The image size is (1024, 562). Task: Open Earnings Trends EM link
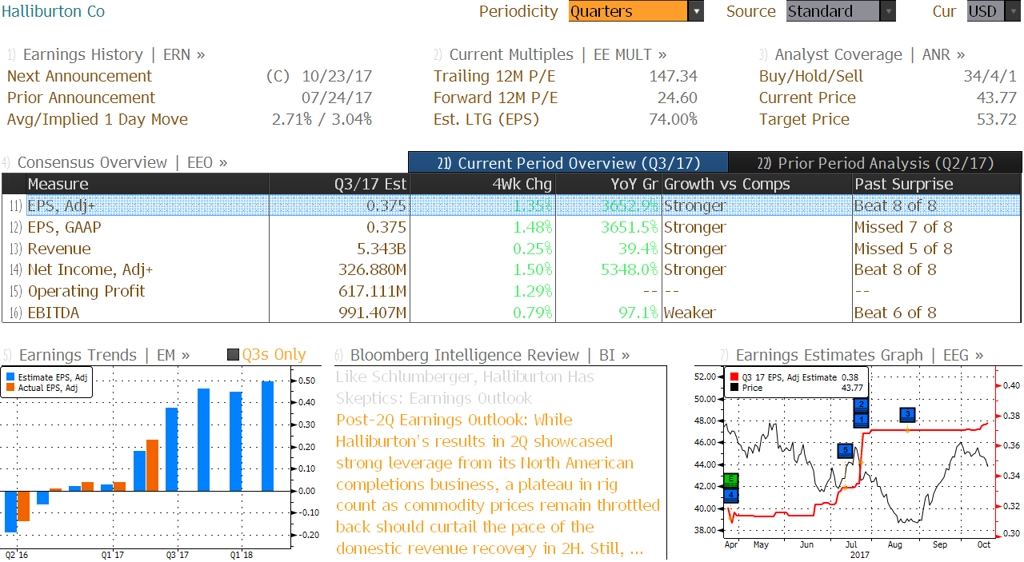[104, 355]
